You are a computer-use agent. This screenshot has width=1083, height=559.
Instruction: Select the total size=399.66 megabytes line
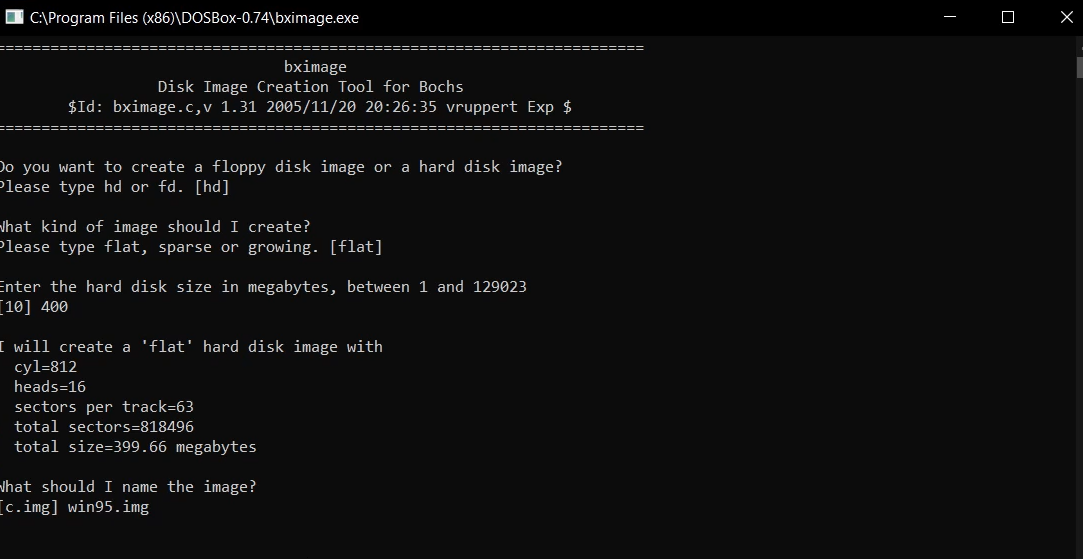tap(135, 447)
